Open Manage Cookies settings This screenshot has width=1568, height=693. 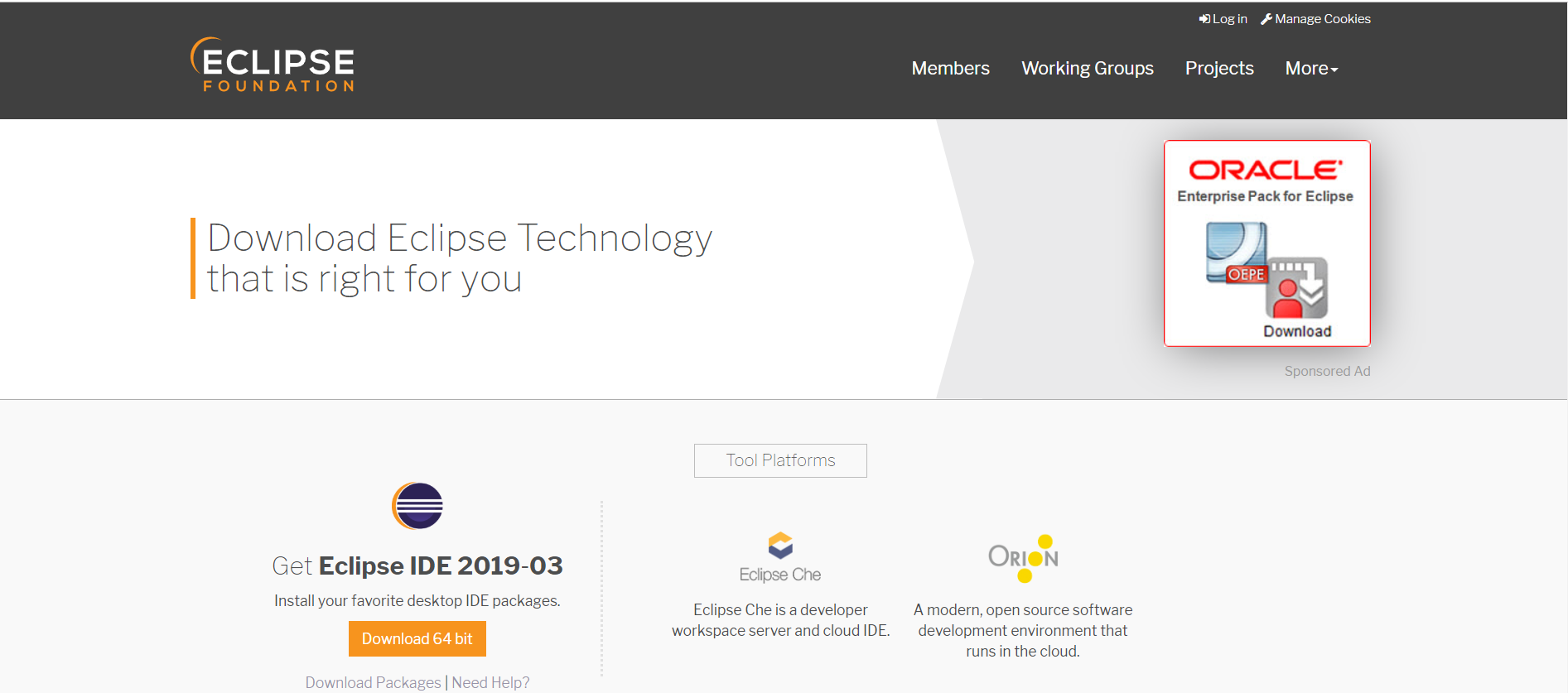pos(1315,19)
